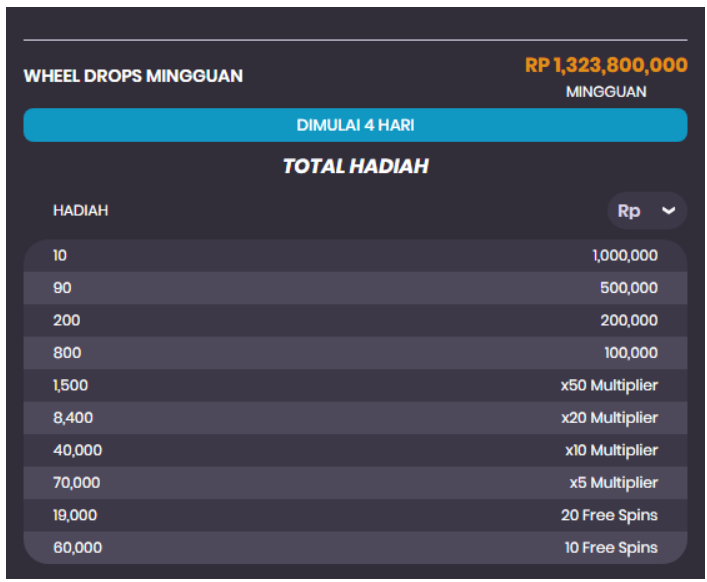Click the x50 Multiplier row
This screenshot has width=707, height=582.
click(355, 386)
